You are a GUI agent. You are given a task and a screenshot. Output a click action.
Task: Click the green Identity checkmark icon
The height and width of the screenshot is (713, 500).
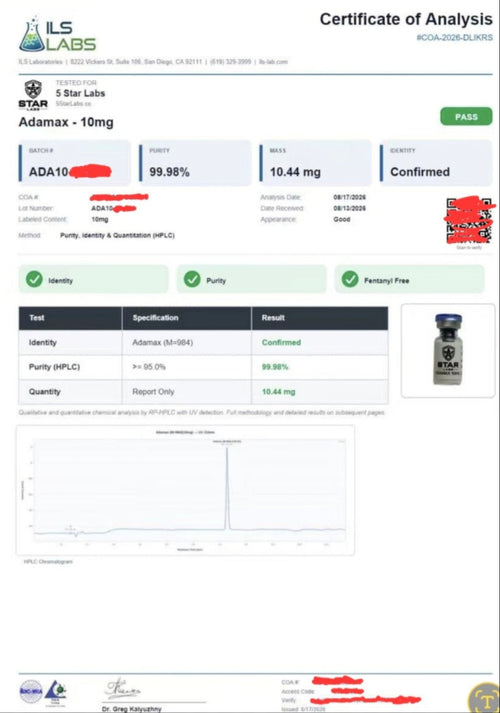[x=34, y=279]
